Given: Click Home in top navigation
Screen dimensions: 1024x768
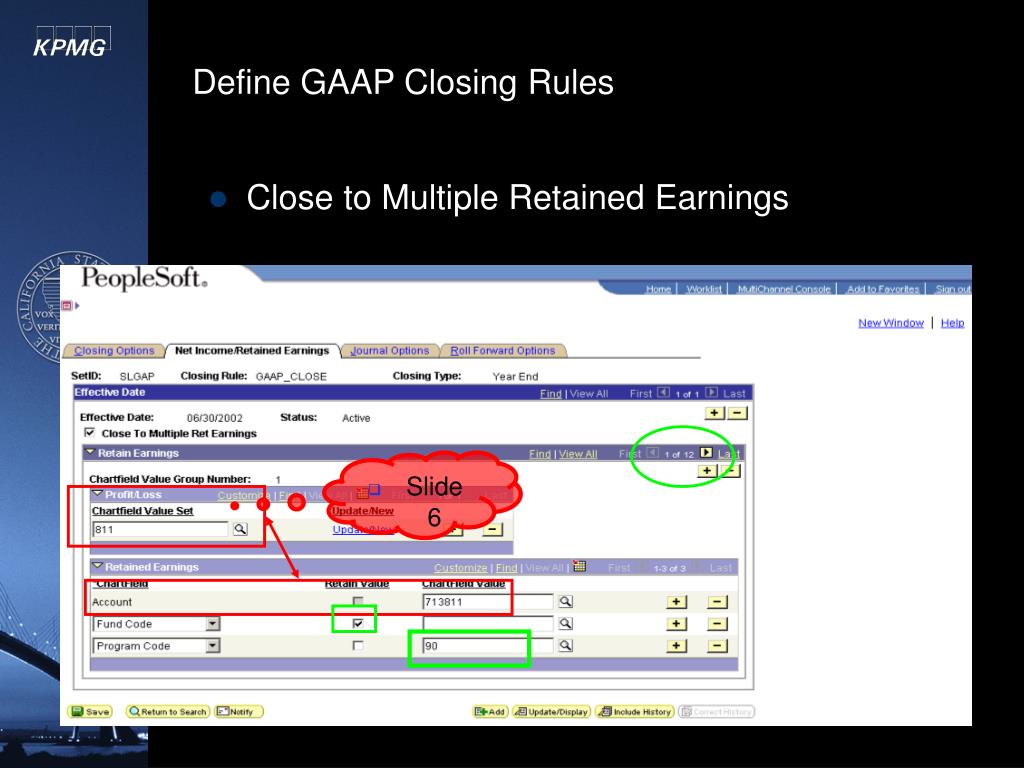Looking at the screenshot, I should point(658,289).
